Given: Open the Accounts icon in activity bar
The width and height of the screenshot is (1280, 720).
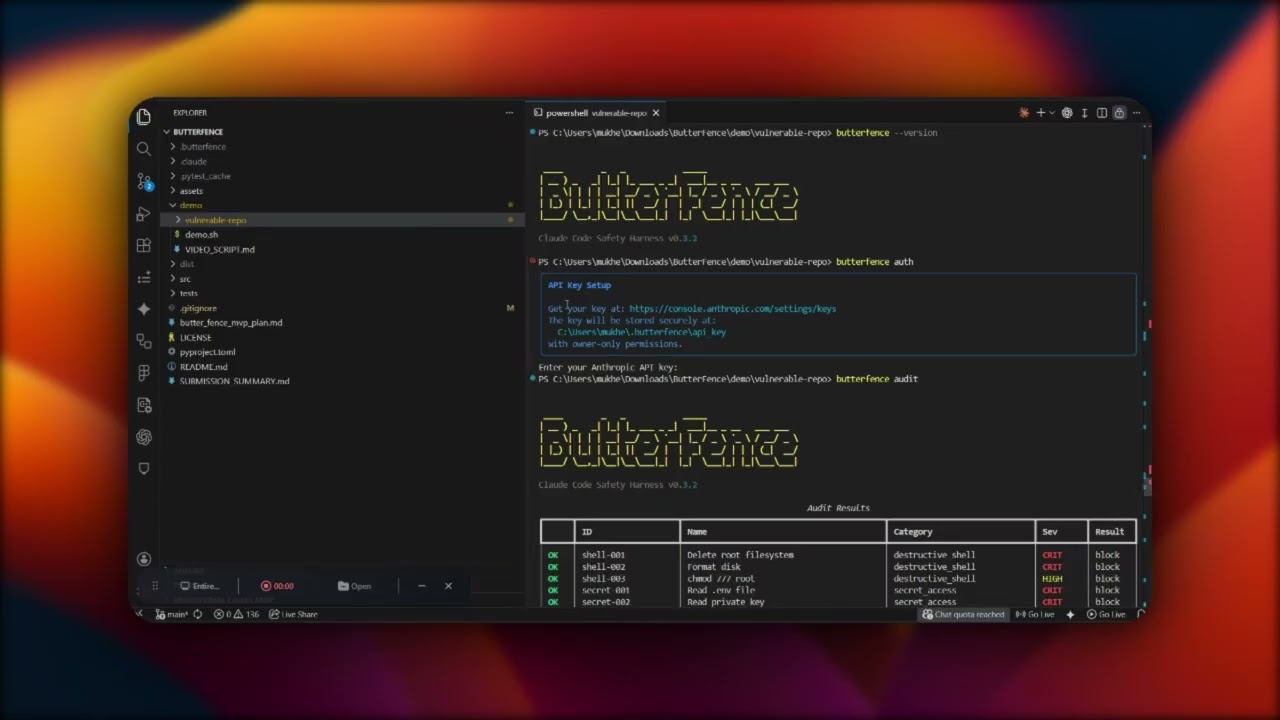Looking at the screenshot, I should (144, 559).
